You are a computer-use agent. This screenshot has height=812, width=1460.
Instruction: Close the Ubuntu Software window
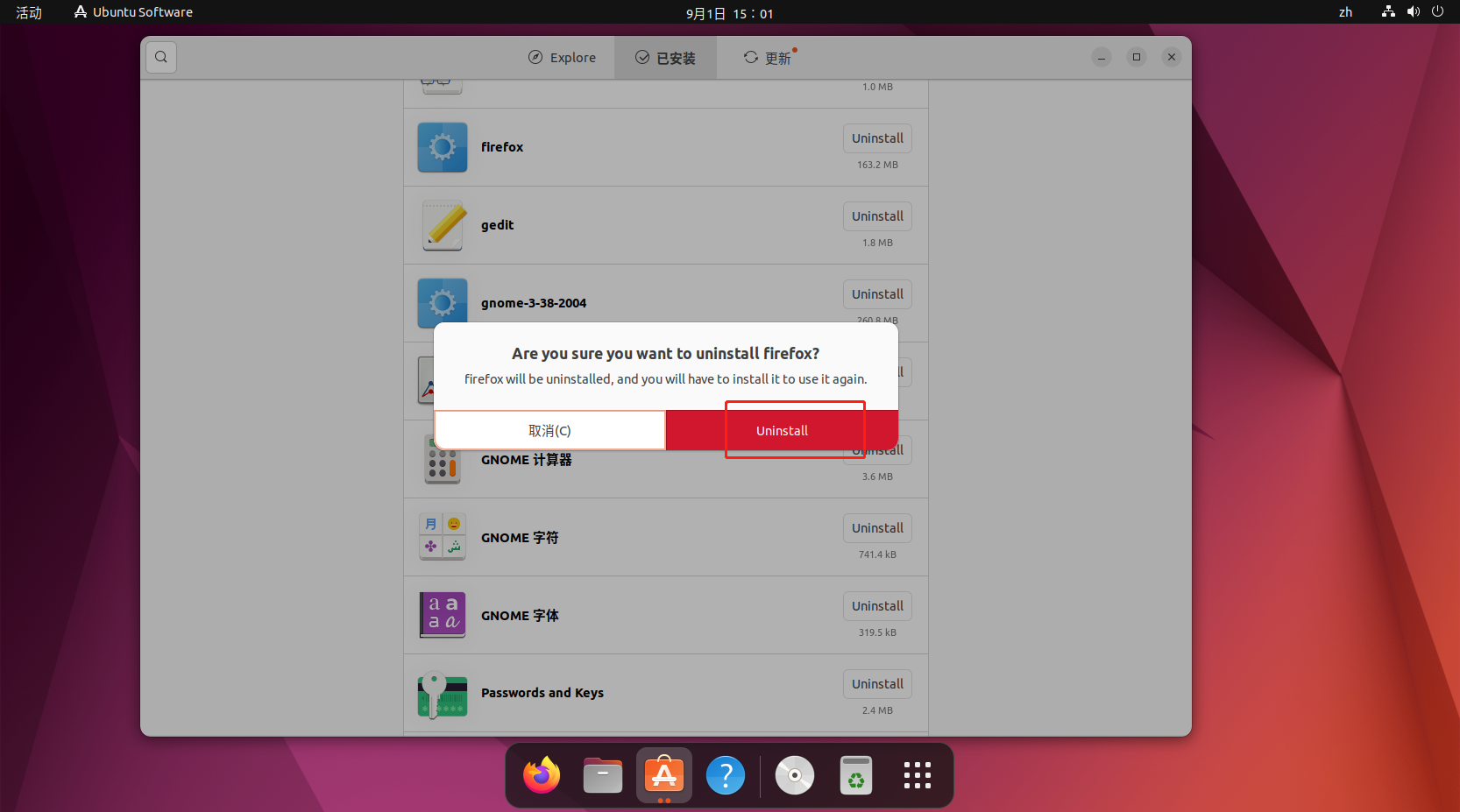pyautogui.click(x=1172, y=57)
